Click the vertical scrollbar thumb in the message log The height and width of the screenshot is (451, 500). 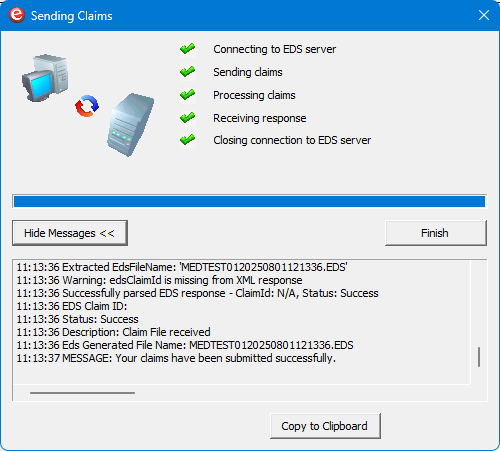pyautogui.click(x=479, y=357)
